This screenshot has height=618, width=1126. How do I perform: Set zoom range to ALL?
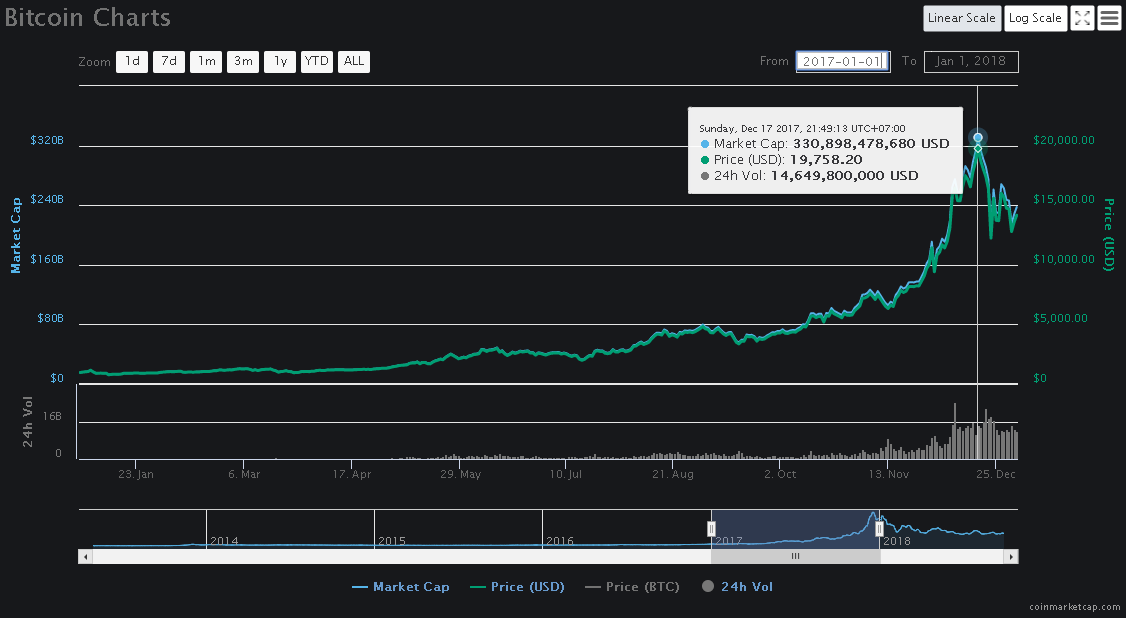point(354,61)
